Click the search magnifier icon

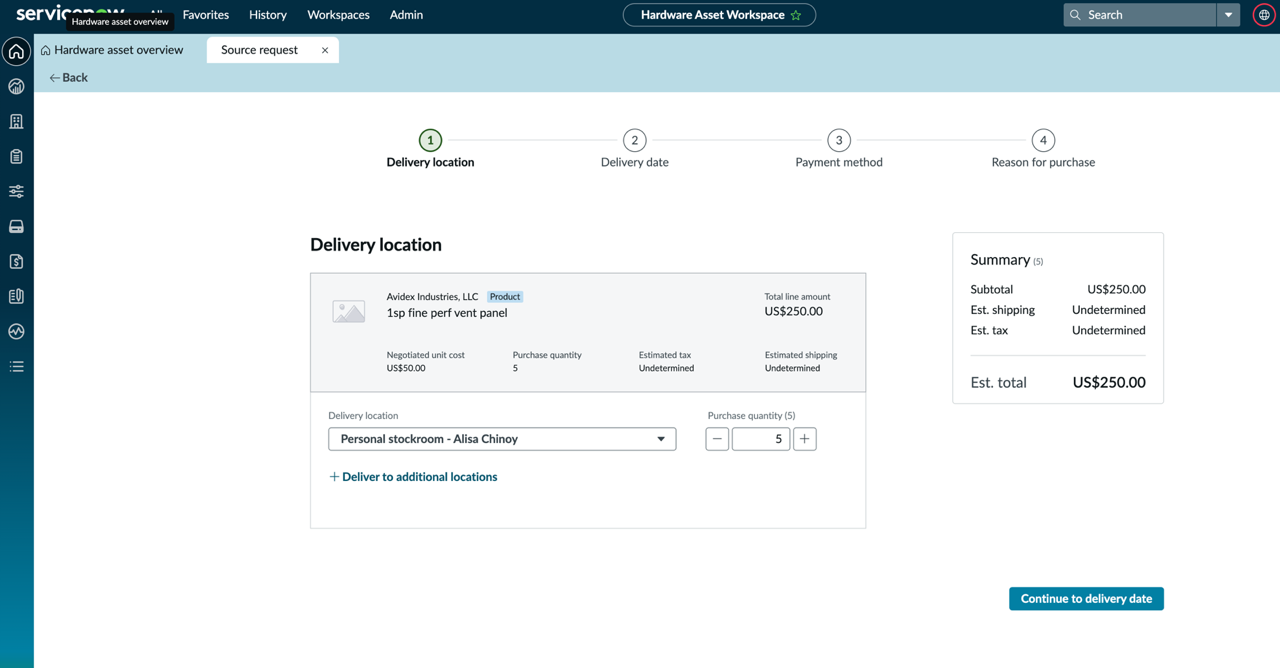click(x=1075, y=15)
